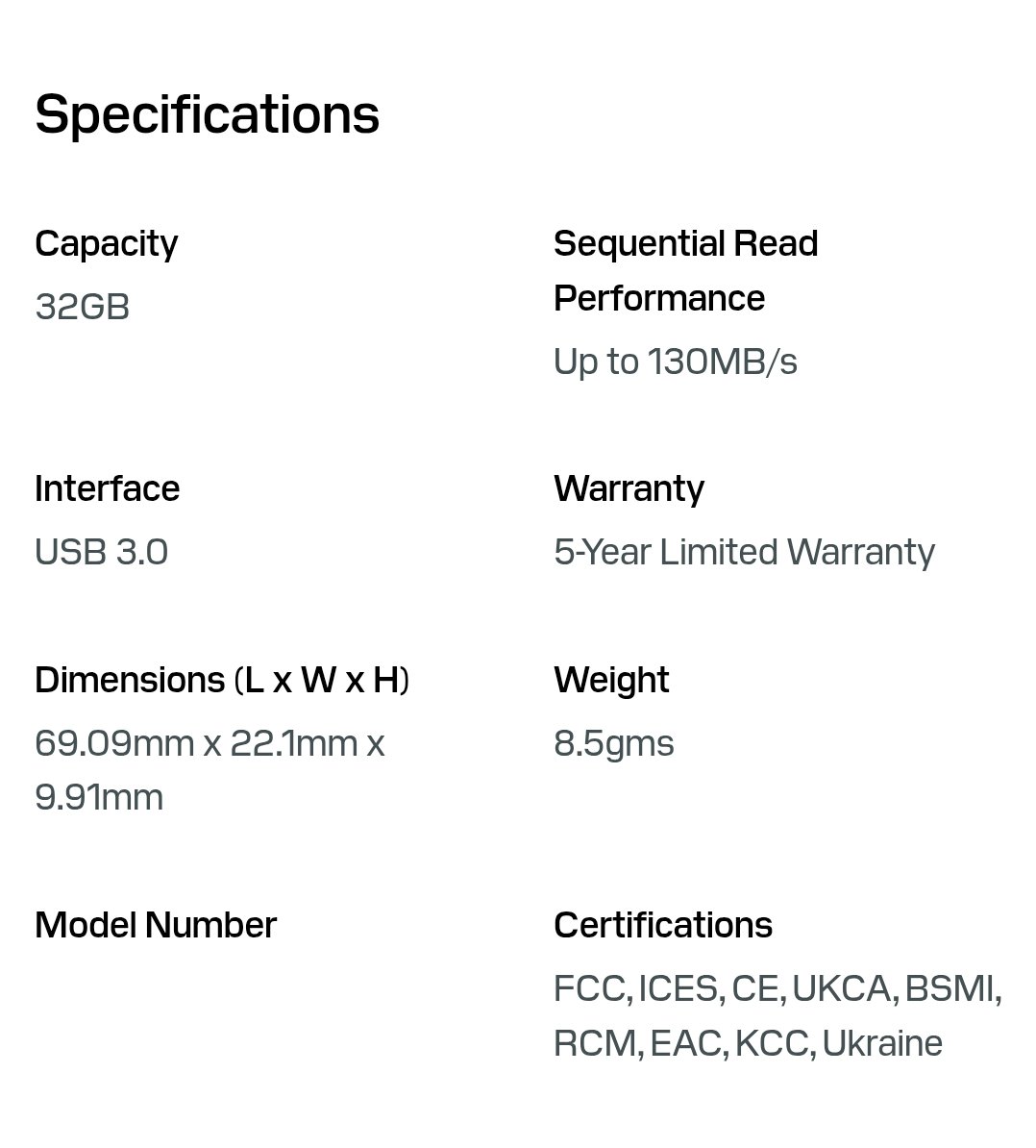Click the 5-Year Limited Warranty text
Image resolution: width=1036 pixels, height=1148 pixels.
coord(744,552)
